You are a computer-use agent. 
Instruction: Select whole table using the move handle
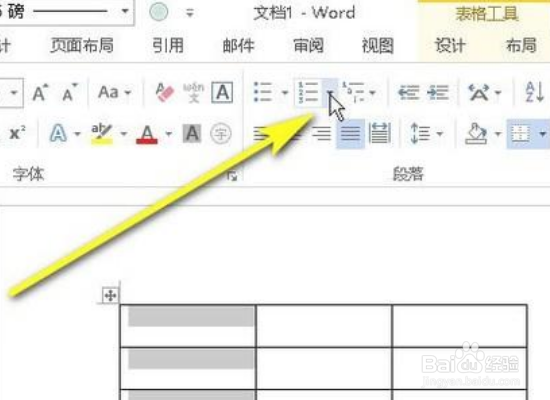[110, 295]
